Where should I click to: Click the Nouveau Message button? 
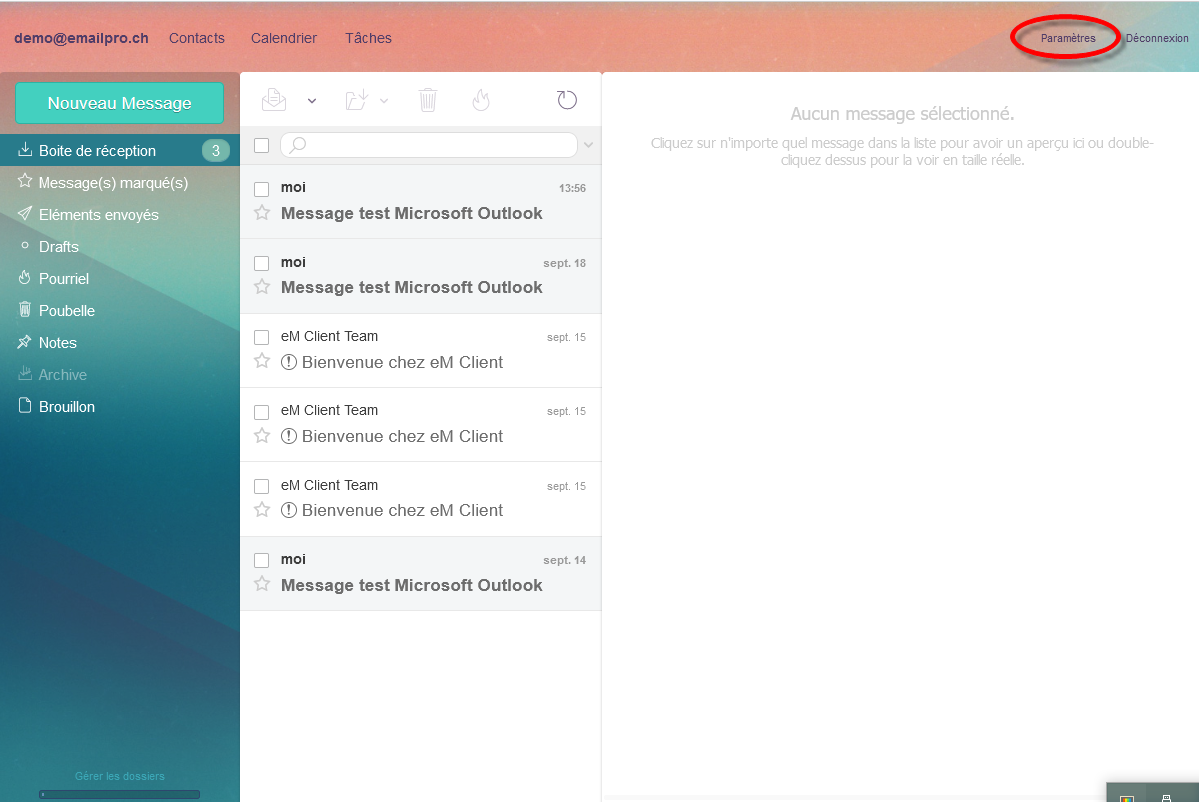[119, 103]
